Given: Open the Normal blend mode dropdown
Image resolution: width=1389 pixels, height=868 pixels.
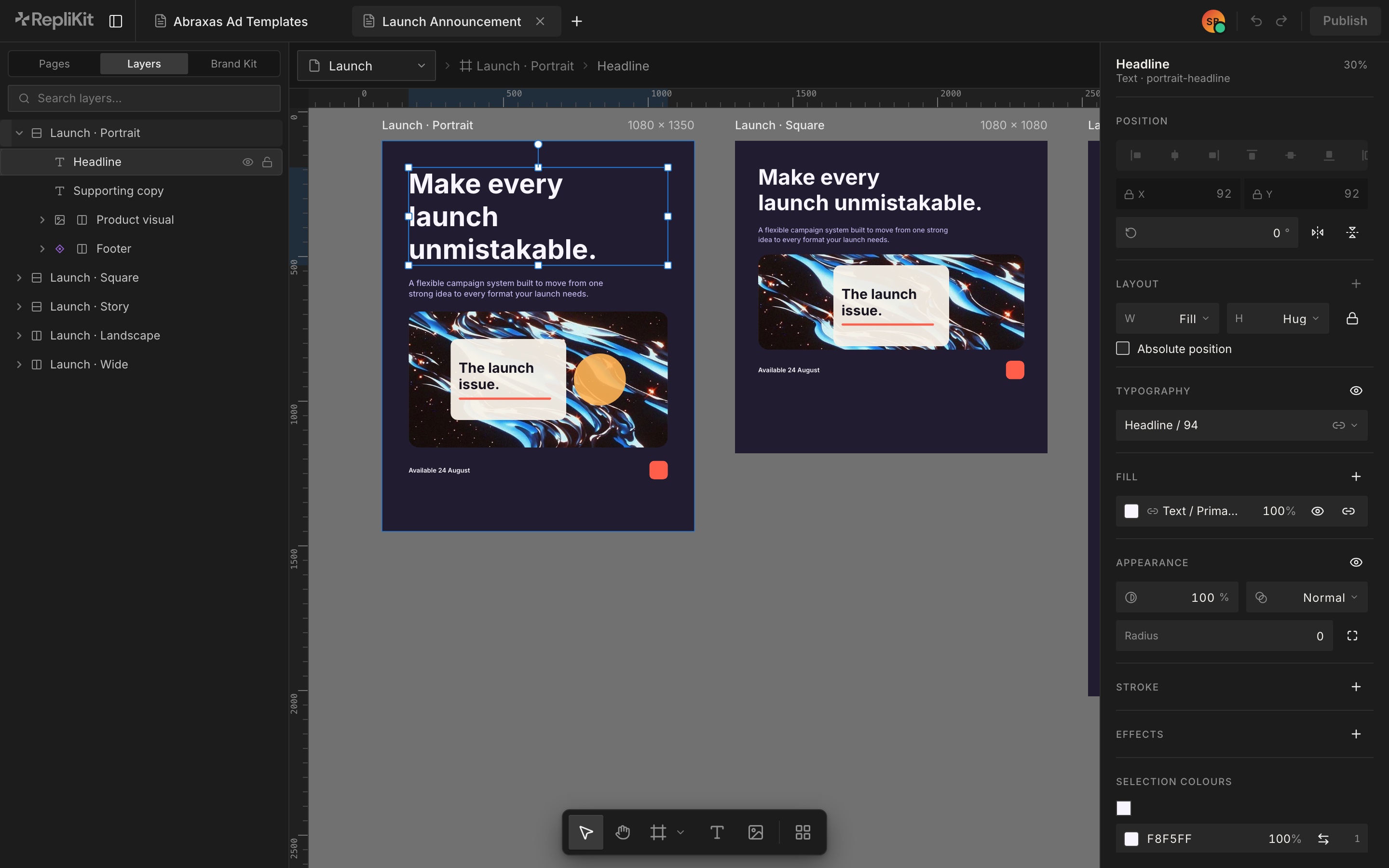Looking at the screenshot, I should (x=1307, y=597).
